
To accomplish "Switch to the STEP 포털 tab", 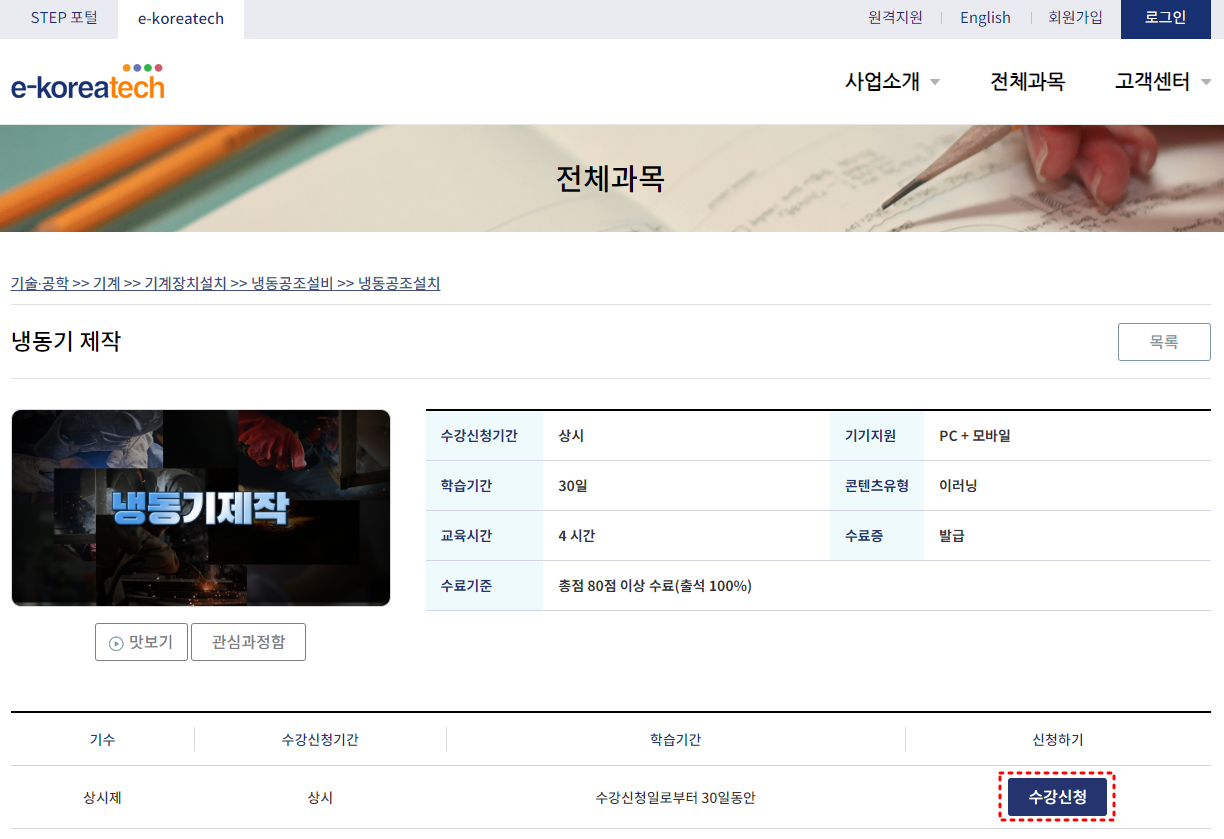I will click(x=64, y=18).
